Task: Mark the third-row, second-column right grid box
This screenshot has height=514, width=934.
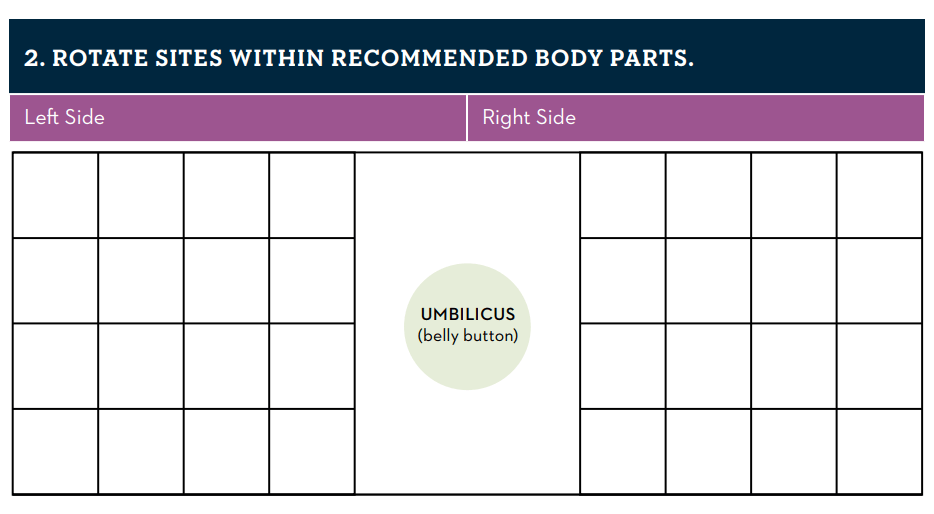Action: click(x=708, y=366)
